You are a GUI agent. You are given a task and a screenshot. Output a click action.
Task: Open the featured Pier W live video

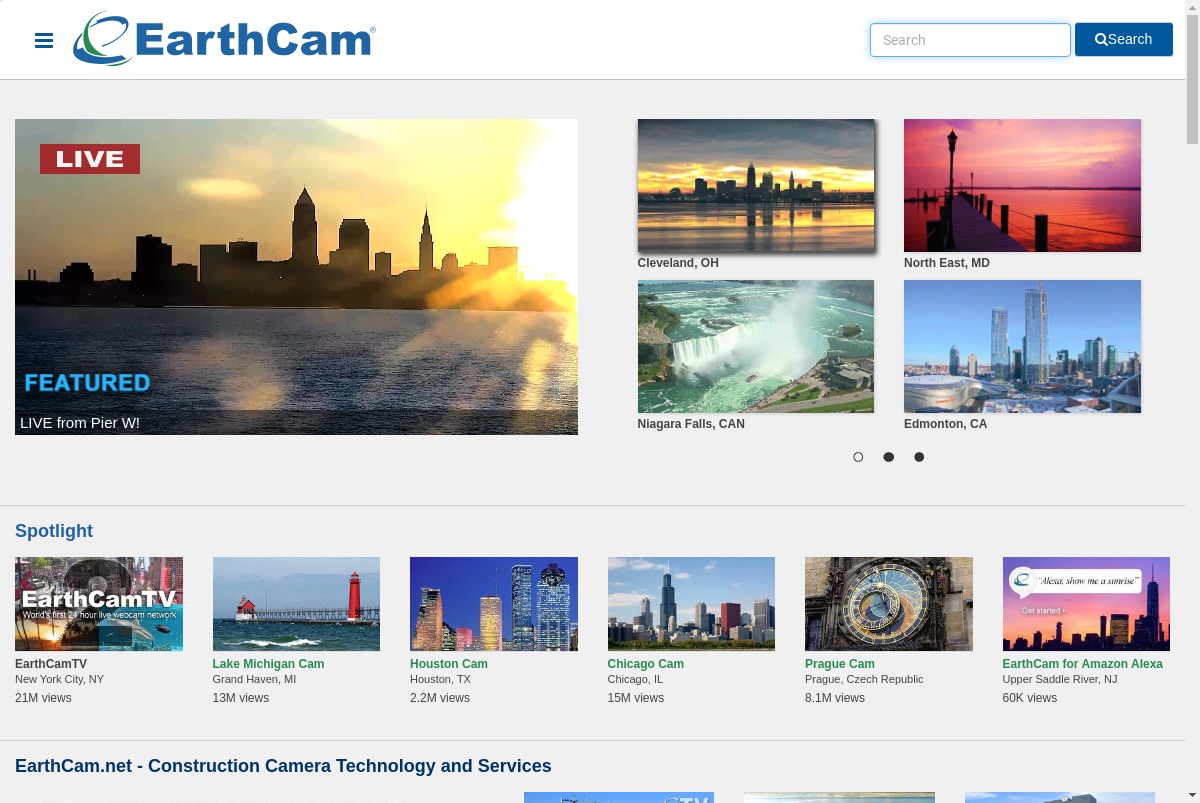pos(296,277)
